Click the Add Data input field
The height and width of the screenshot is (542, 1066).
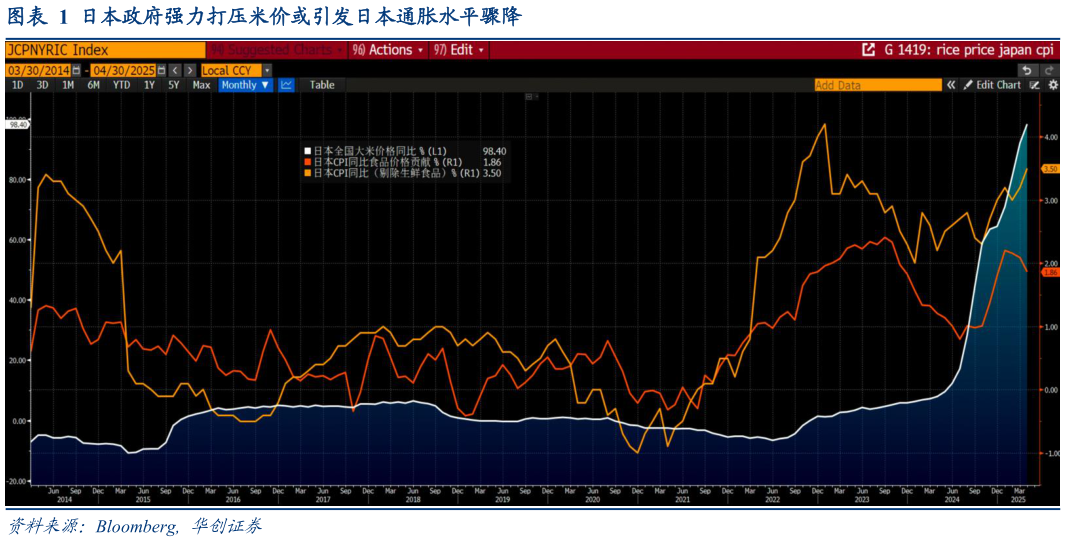pyautogui.click(x=877, y=85)
